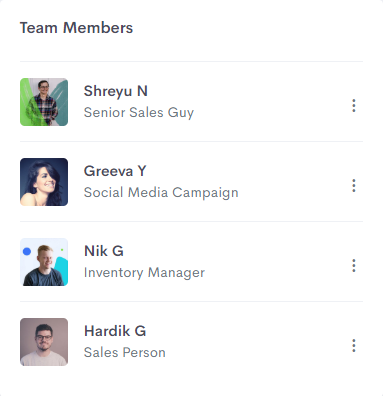383x396 pixels.
Task: Show more actions for Nik G
Action: coord(354,266)
